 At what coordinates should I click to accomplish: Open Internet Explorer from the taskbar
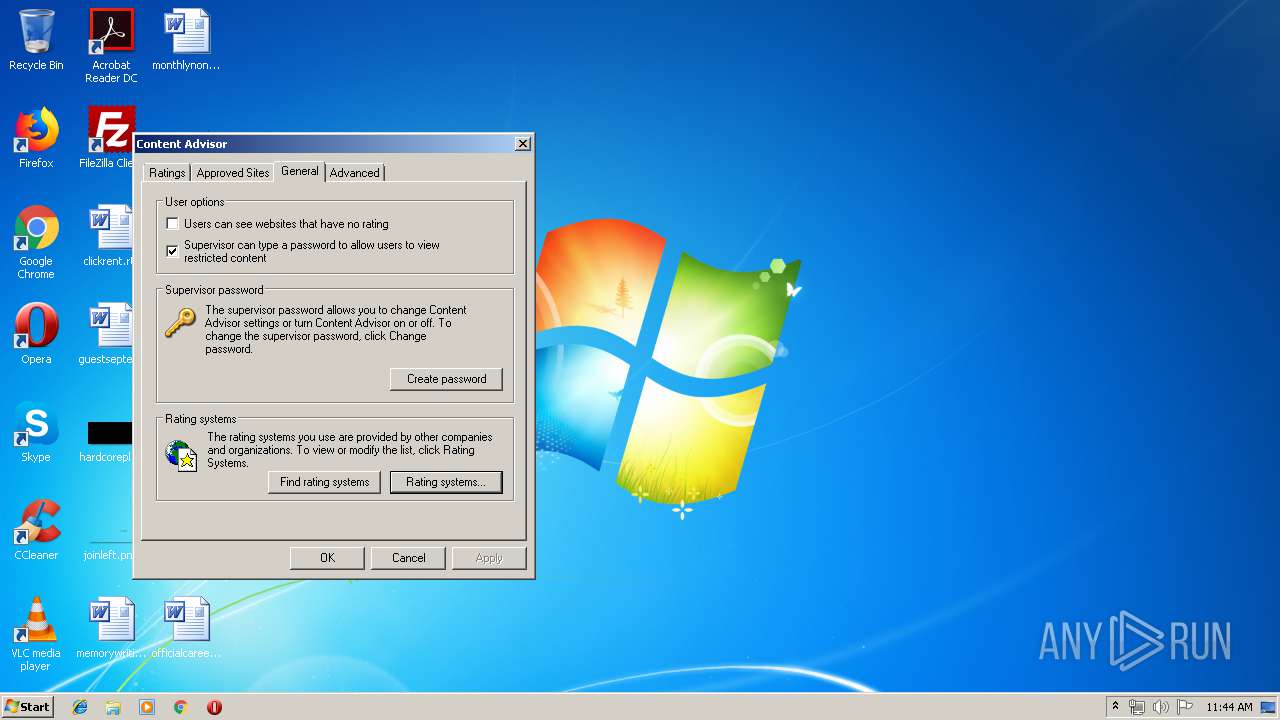tap(80, 707)
